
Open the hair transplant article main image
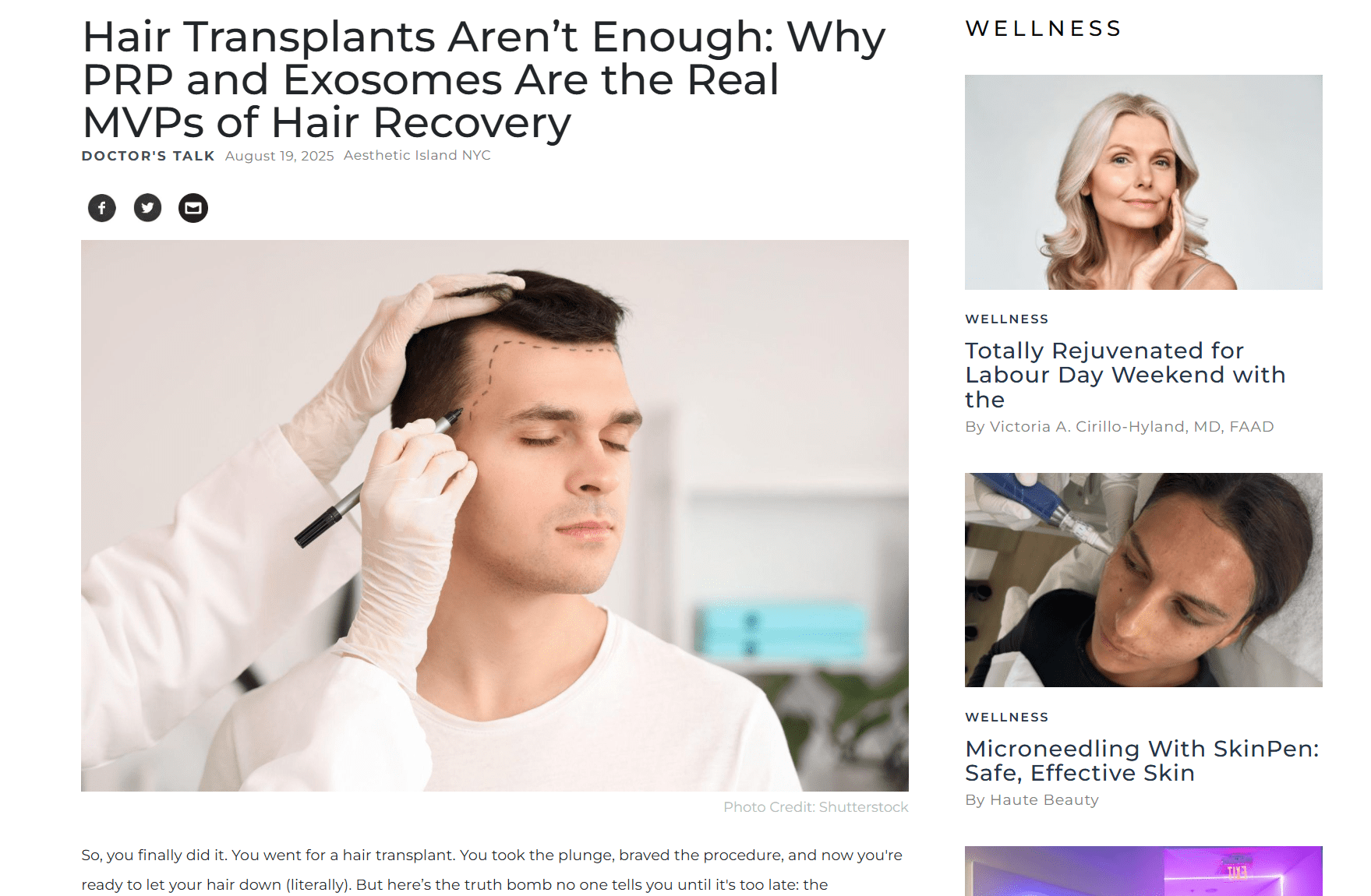[495, 516]
